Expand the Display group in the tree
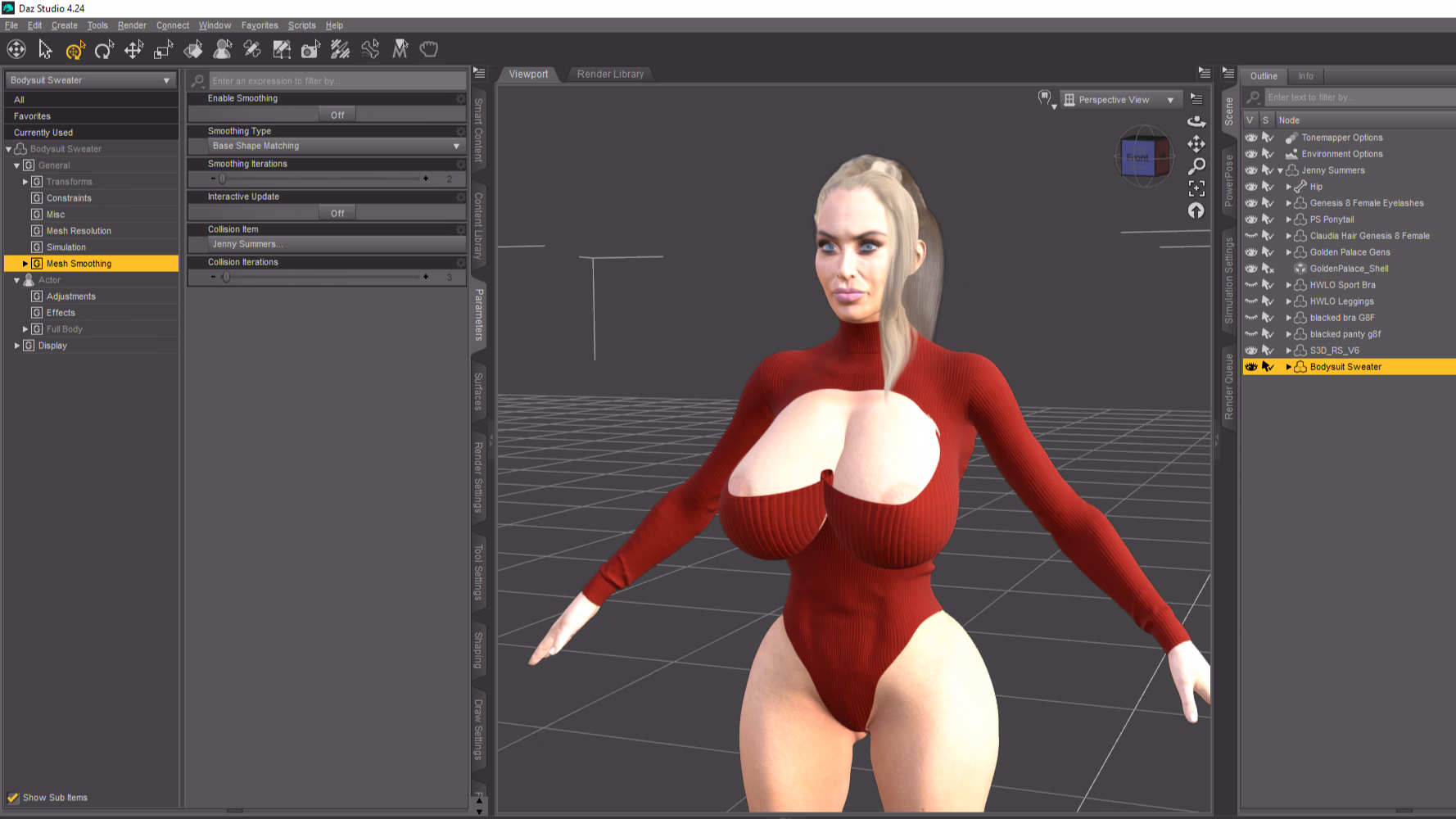 point(17,346)
